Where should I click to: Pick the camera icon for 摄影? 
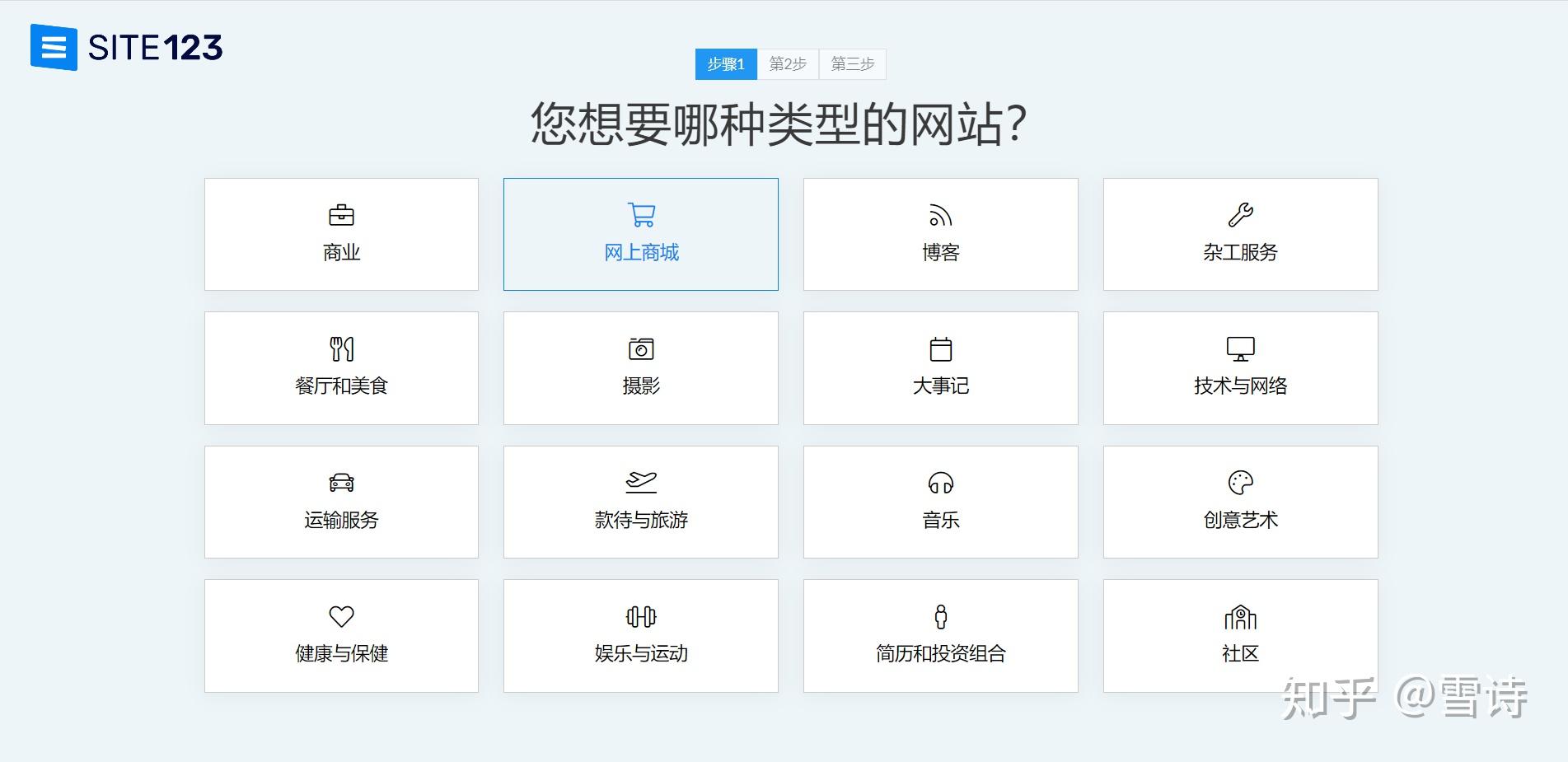[x=641, y=349]
